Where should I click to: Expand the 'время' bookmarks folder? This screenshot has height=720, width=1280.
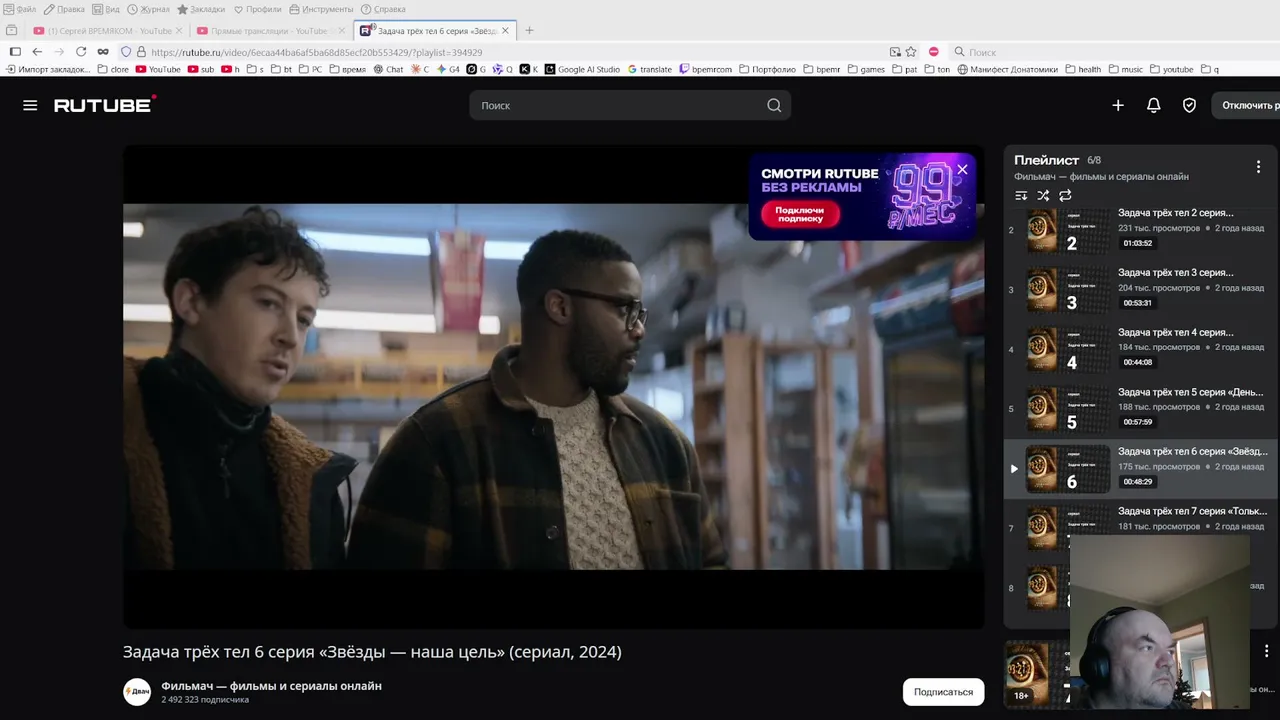coord(346,70)
